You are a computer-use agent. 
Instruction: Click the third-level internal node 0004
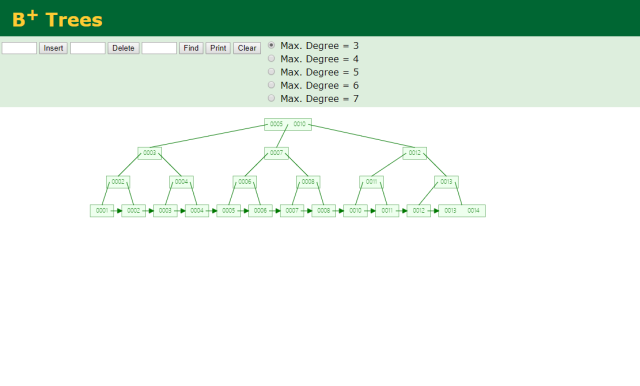pyautogui.click(x=181, y=182)
